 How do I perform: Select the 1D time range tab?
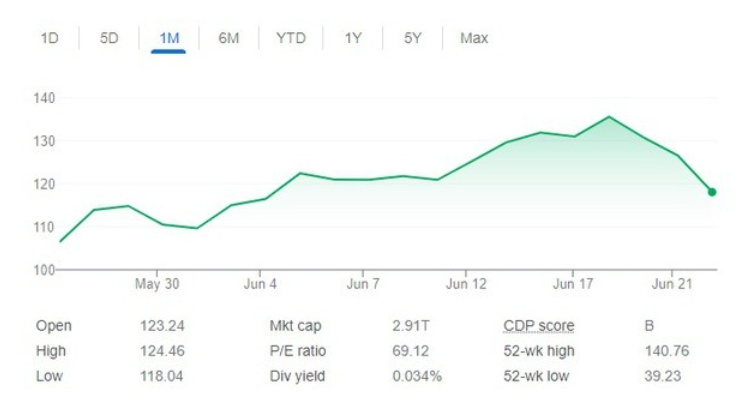(49, 39)
